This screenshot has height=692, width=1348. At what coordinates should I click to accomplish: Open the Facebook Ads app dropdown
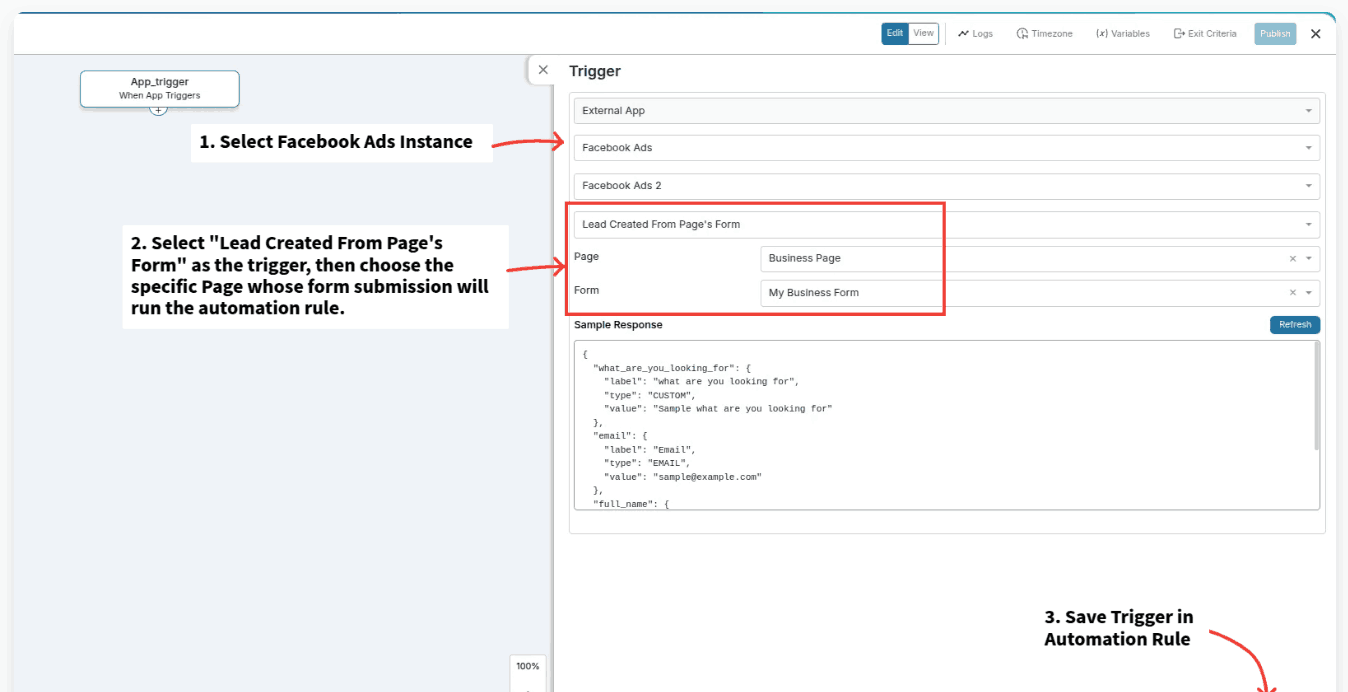tap(945, 148)
